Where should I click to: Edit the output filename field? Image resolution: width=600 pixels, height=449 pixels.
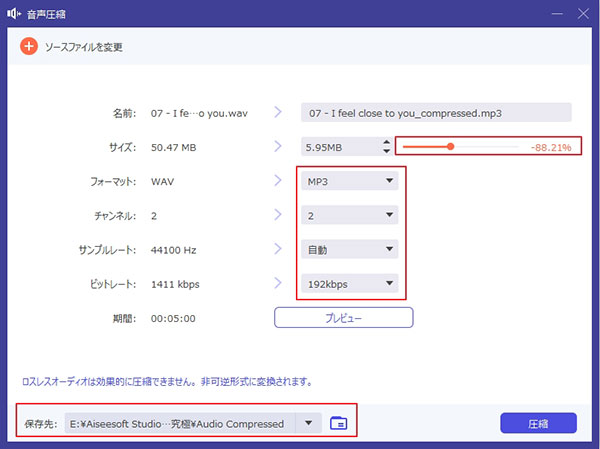[436, 113]
